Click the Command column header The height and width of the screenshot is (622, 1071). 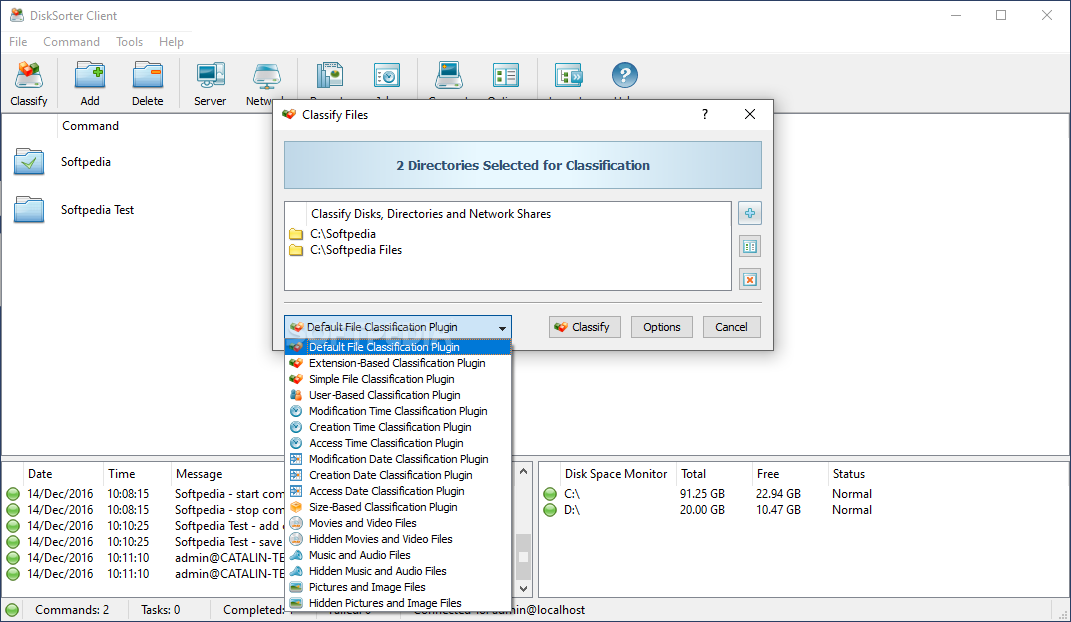[x=90, y=126]
